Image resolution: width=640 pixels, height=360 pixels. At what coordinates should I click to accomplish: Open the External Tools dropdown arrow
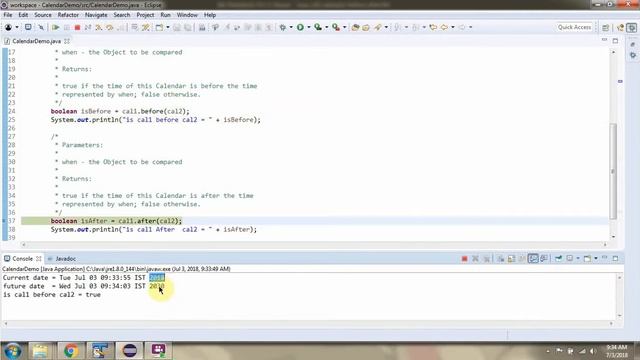tap(344, 27)
